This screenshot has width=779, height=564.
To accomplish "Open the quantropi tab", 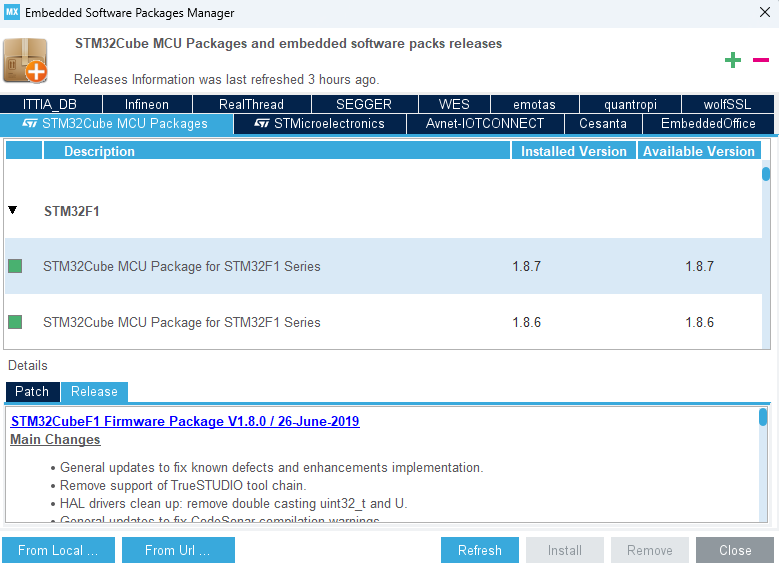I will pos(630,104).
